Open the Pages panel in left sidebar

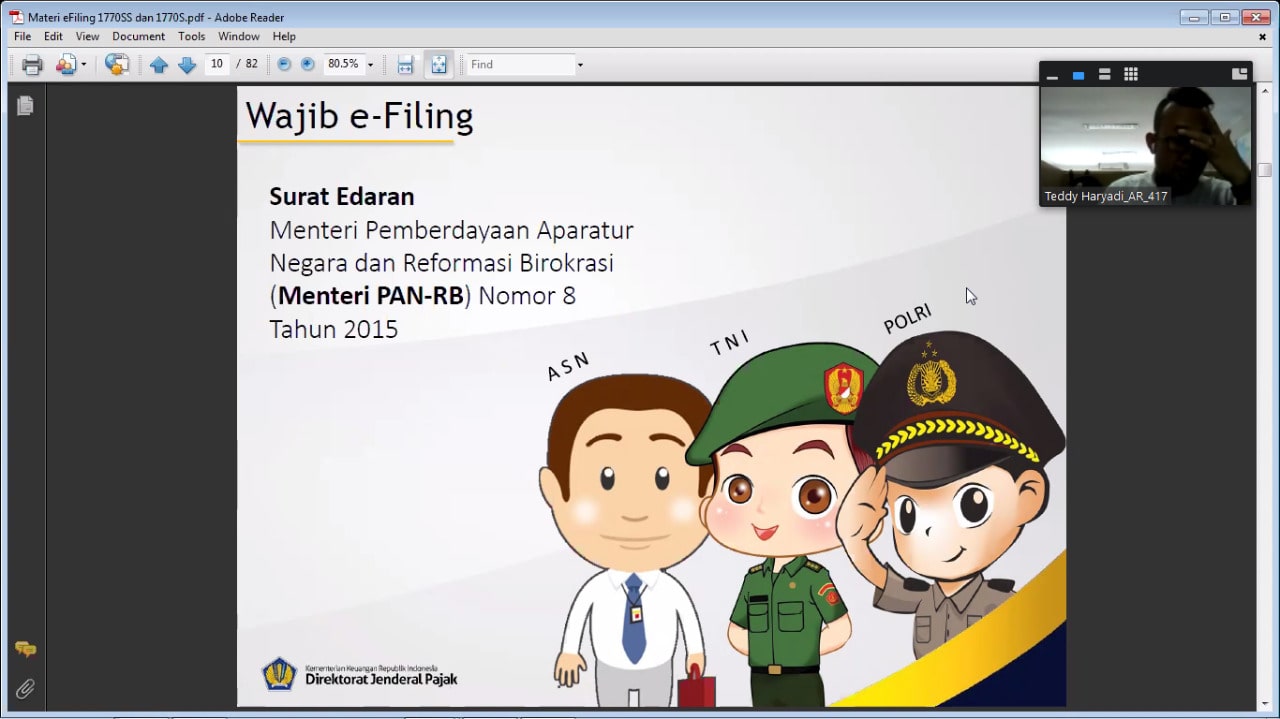pos(25,106)
